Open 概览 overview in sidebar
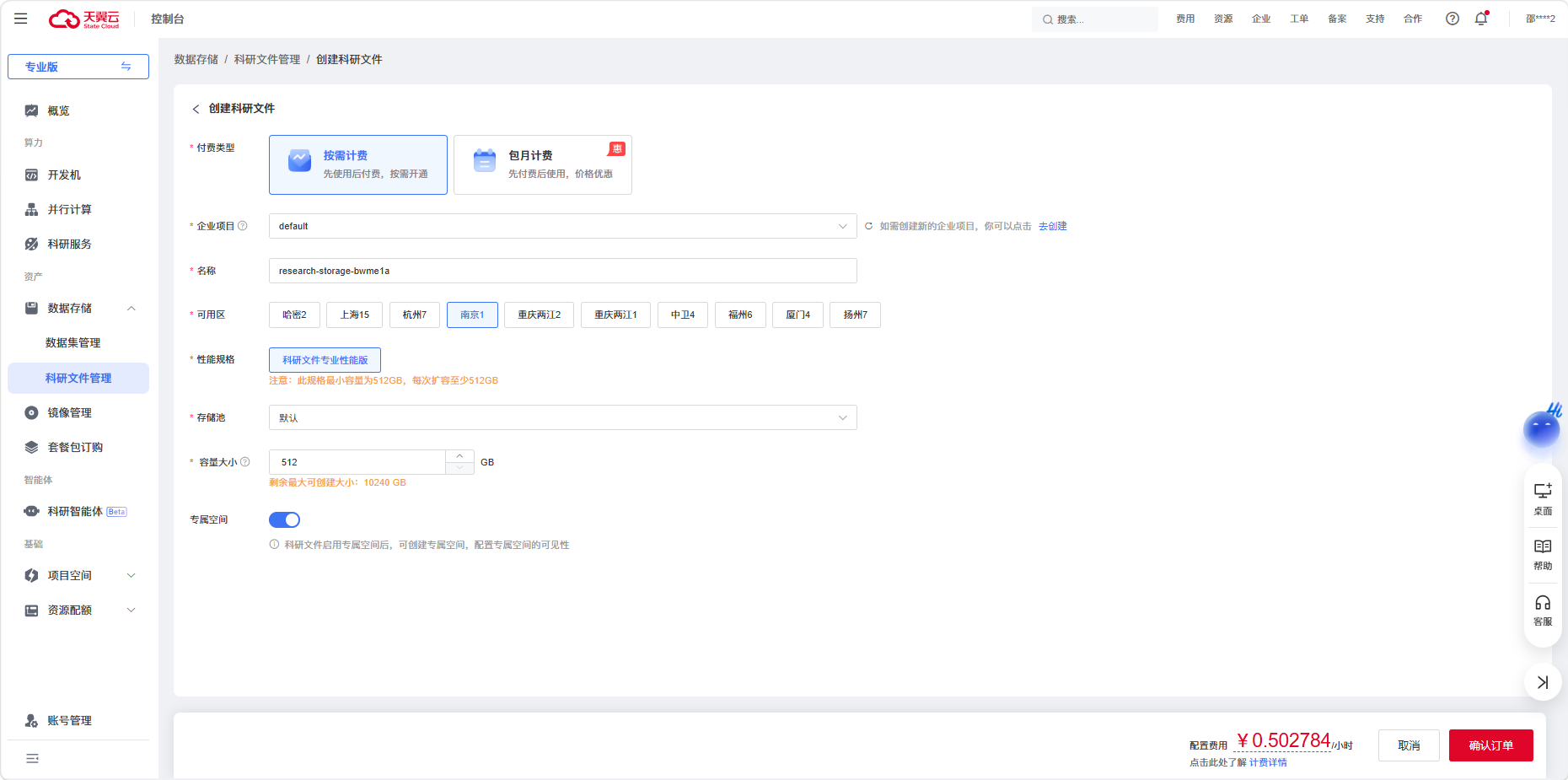Screen dimensions: 1568x780 (78, 110)
